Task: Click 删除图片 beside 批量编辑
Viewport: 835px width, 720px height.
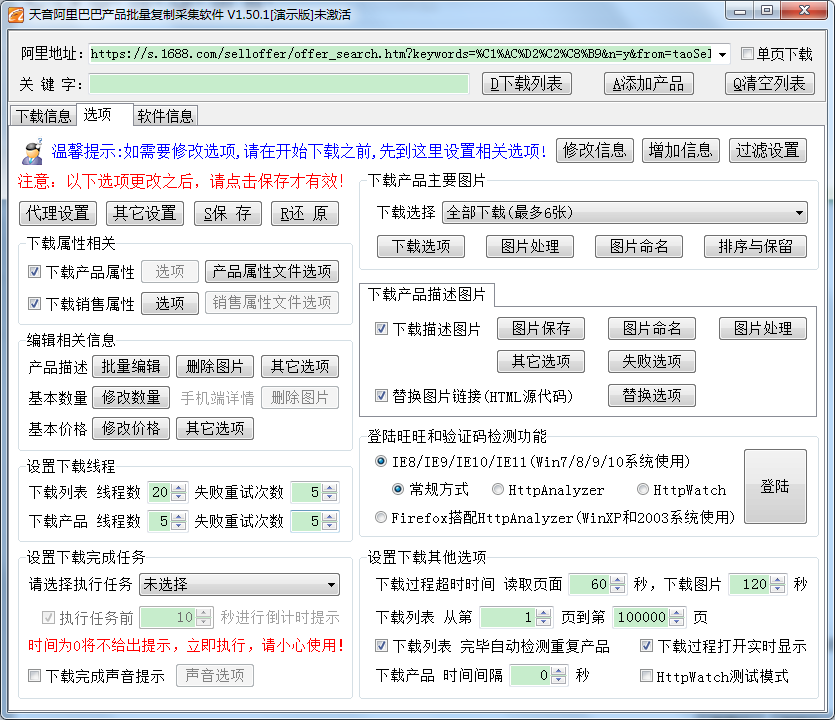Action: 215,366
